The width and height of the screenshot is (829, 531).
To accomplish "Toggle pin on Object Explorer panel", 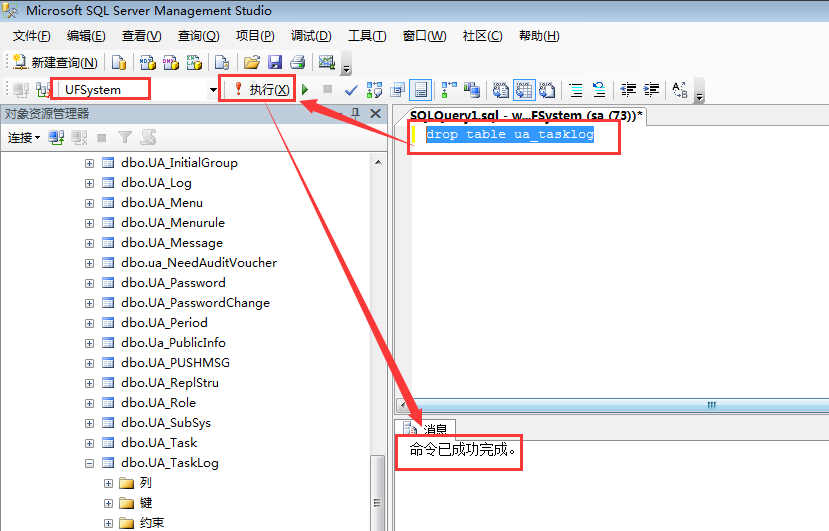I will [355, 113].
